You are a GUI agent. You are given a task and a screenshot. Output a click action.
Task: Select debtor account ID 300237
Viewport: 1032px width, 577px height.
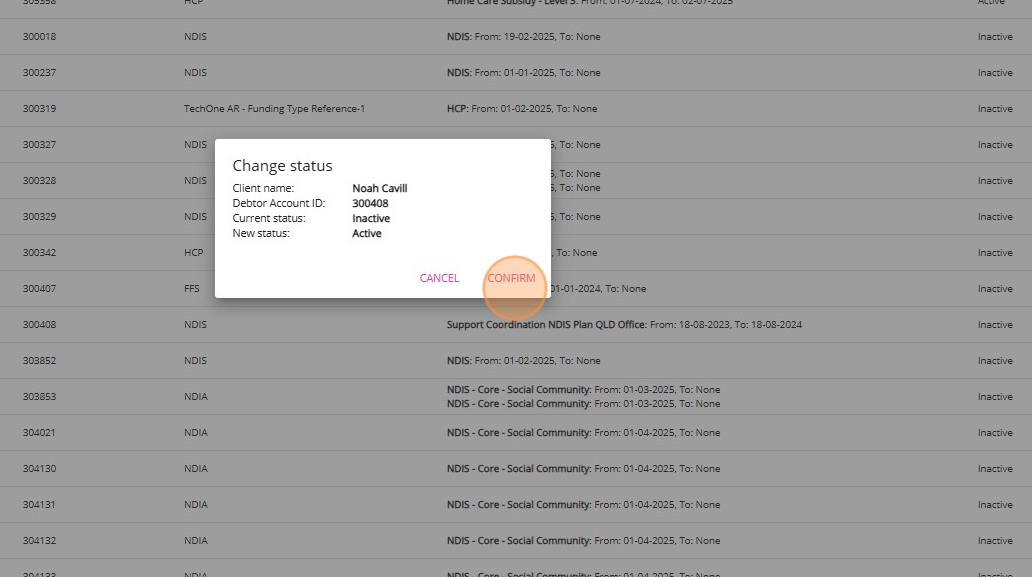[x=39, y=73]
